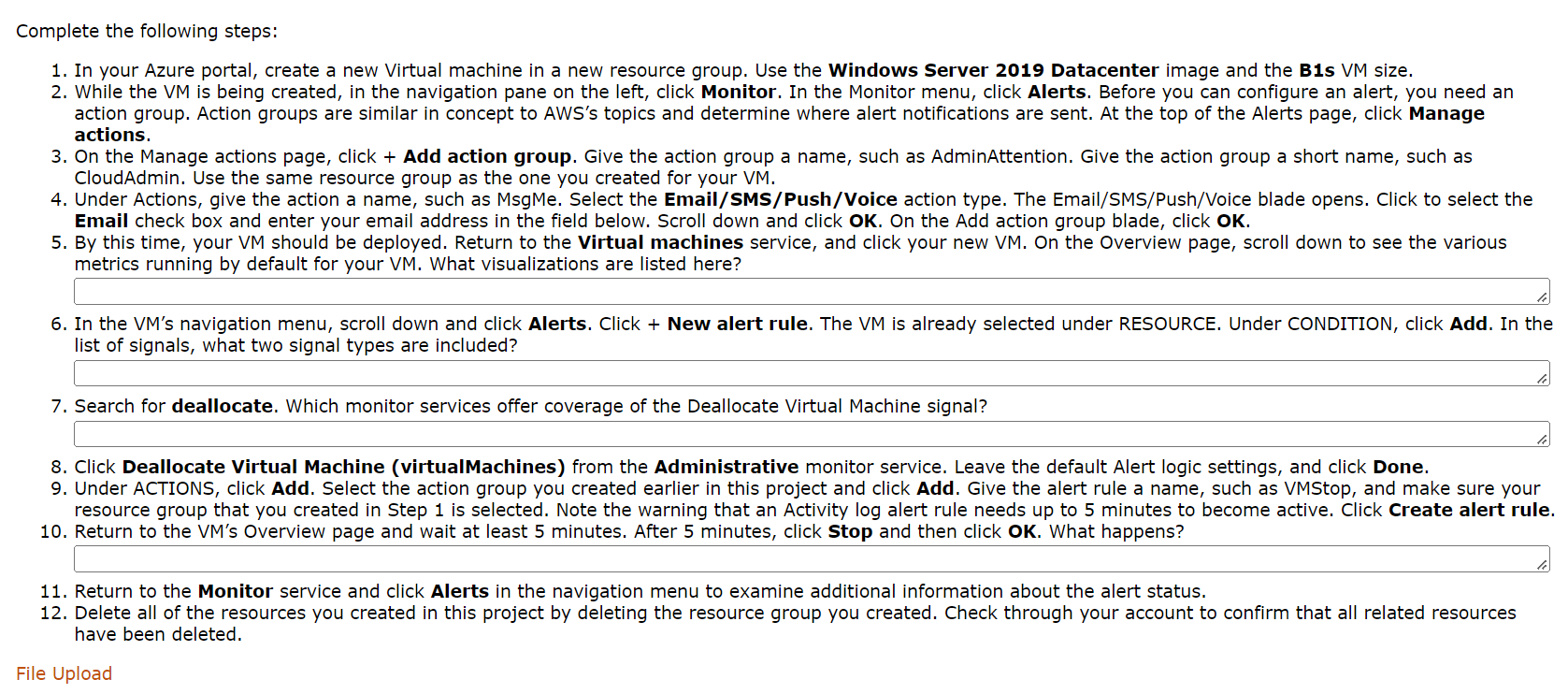The image size is (1568, 694).
Task: Click the 'What happens?' answer field in step 10
Action: pyautogui.click(x=812, y=559)
